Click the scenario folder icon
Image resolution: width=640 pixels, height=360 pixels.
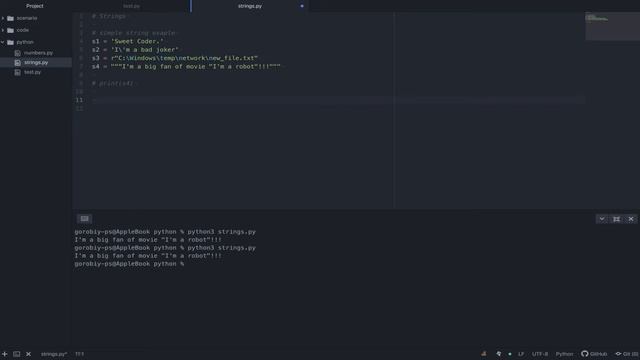[x=11, y=18]
